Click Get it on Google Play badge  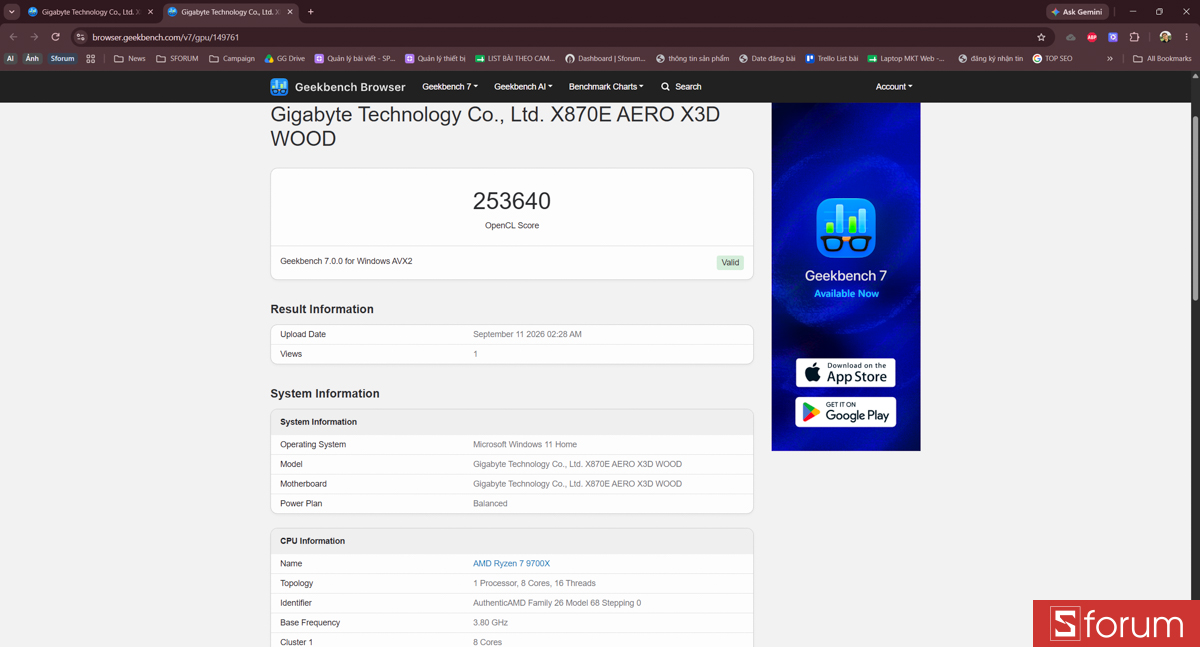click(x=846, y=412)
